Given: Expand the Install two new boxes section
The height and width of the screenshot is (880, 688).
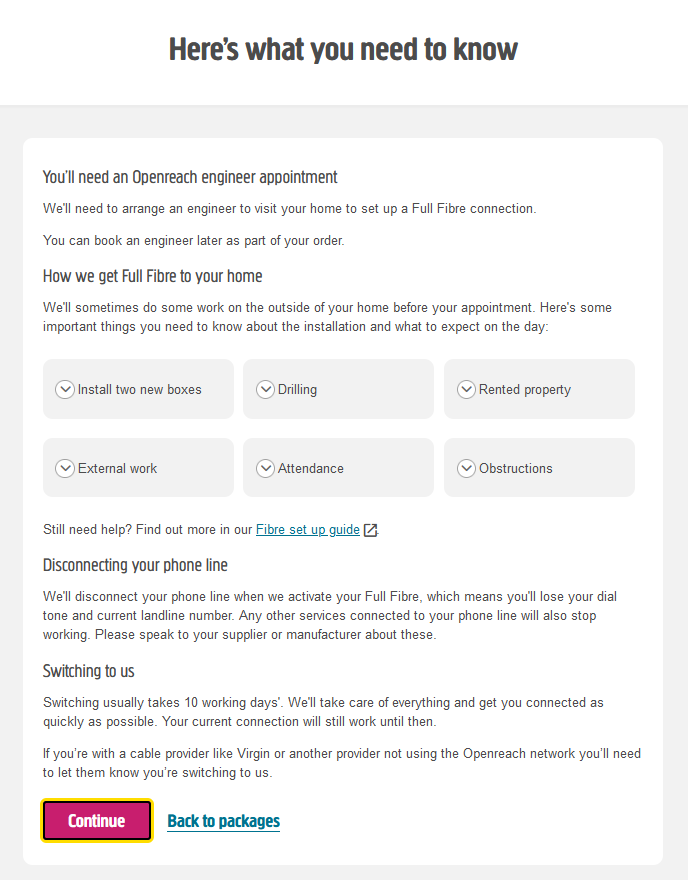Looking at the screenshot, I should click(139, 389).
